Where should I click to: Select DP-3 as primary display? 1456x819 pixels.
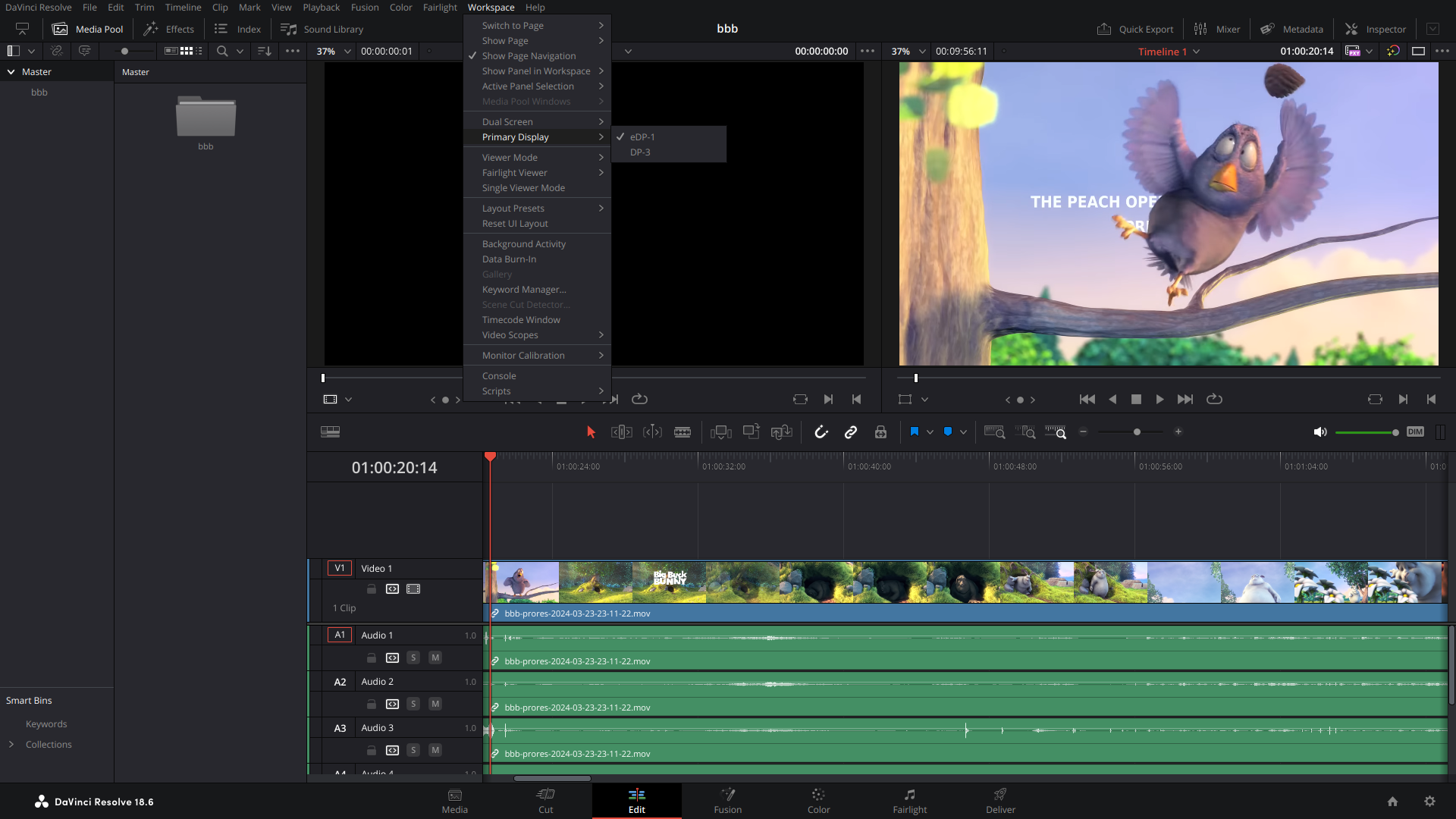pos(669,152)
